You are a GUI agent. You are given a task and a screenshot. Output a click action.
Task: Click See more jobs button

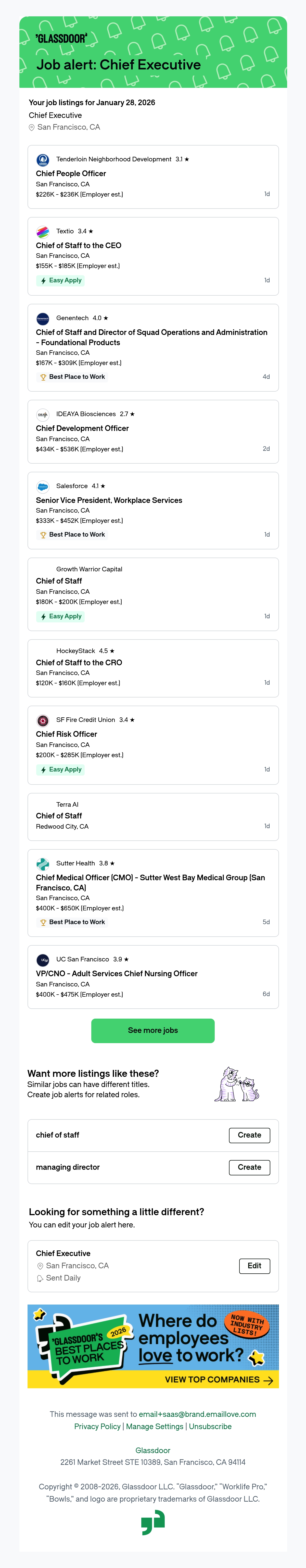click(x=153, y=1031)
